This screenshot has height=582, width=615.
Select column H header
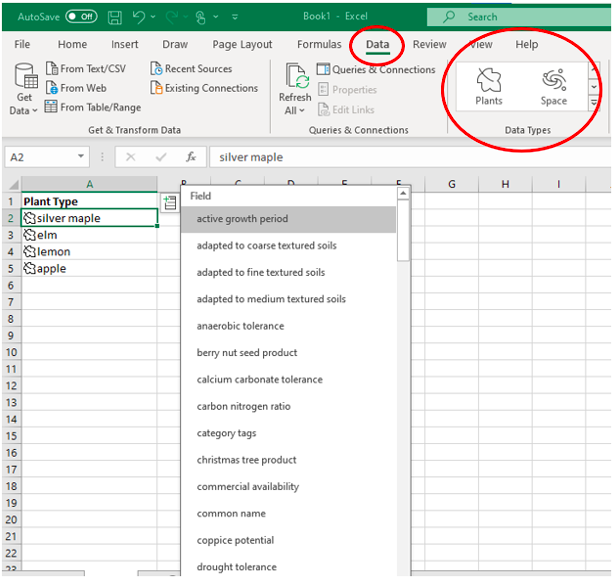coord(505,184)
